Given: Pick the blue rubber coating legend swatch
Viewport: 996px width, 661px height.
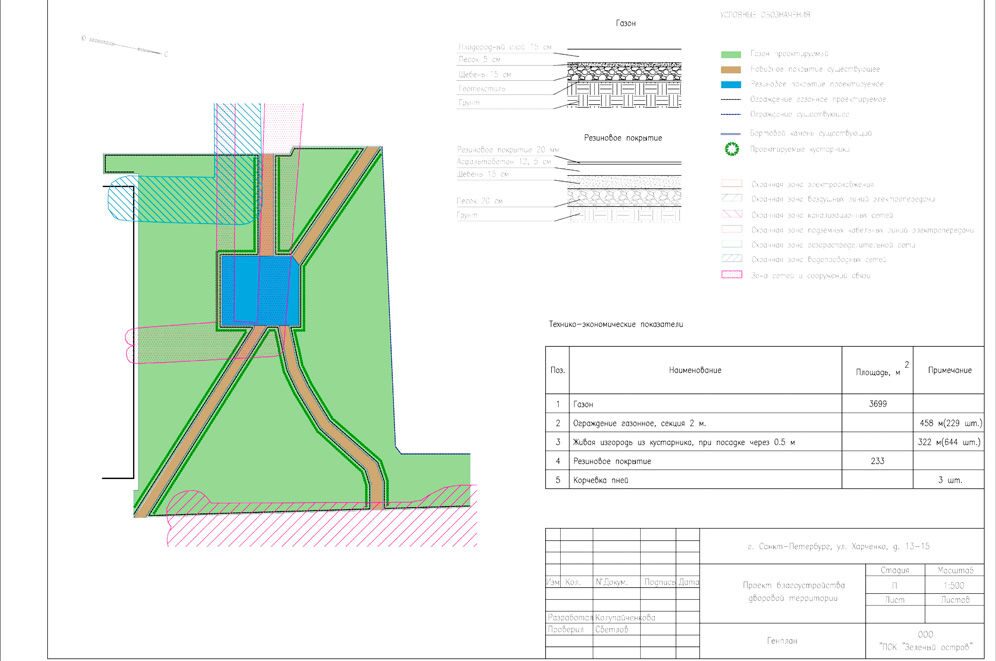Looking at the screenshot, I should (730, 85).
